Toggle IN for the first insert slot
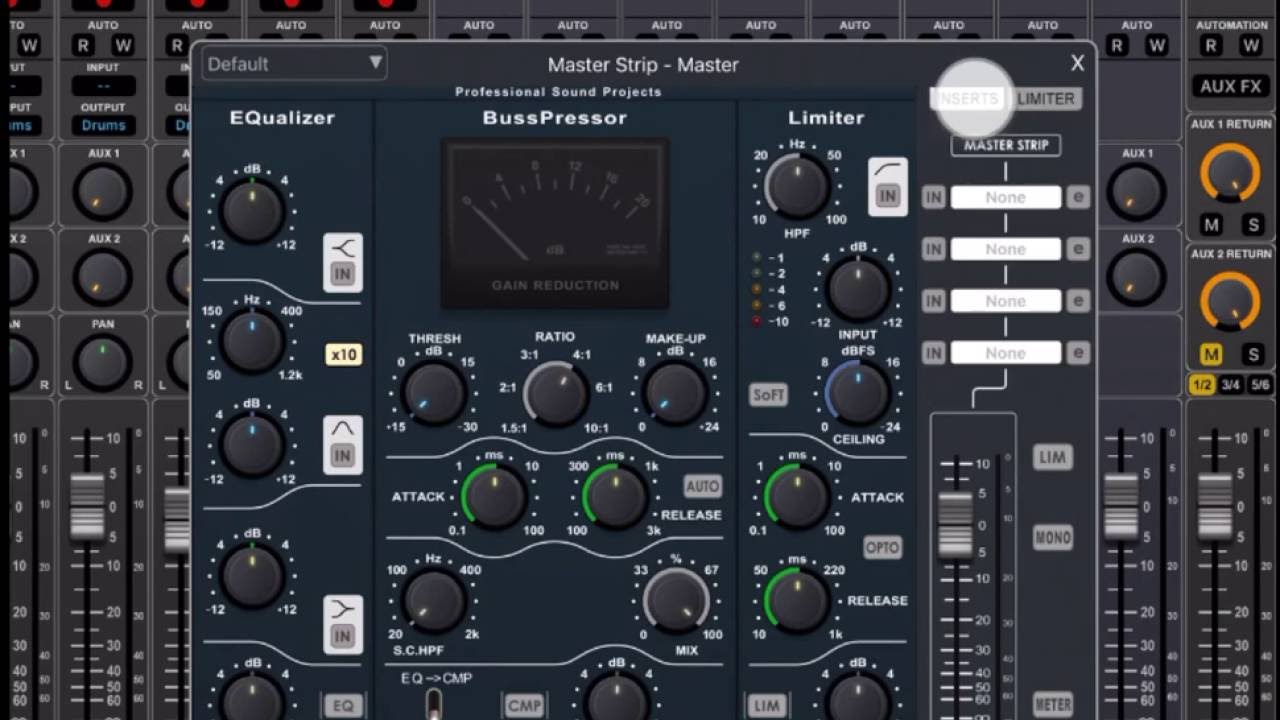This screenshot has width=1280, height=720. coord(933,197)
